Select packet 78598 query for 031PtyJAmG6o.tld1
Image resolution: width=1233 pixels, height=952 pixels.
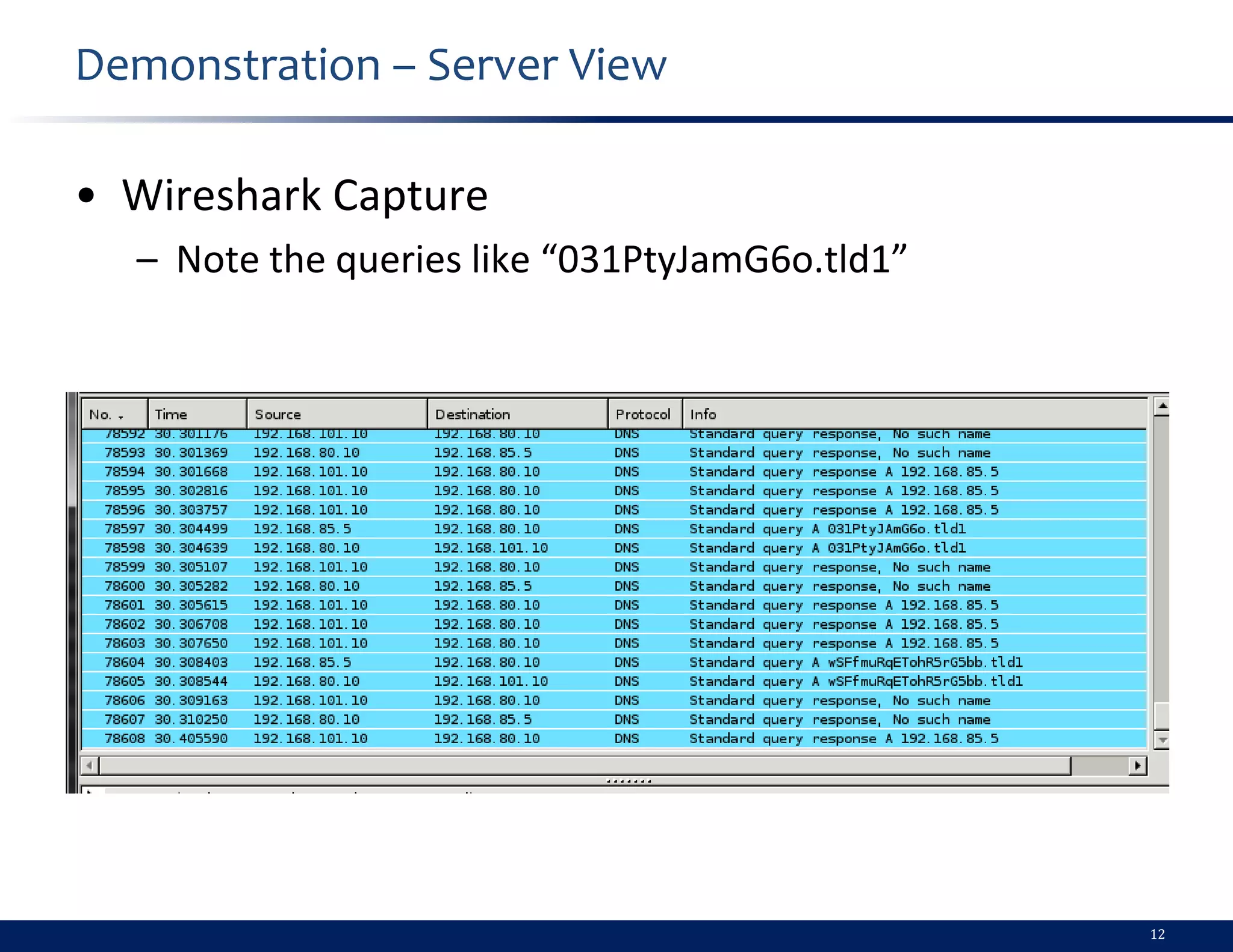click(613, 548)
